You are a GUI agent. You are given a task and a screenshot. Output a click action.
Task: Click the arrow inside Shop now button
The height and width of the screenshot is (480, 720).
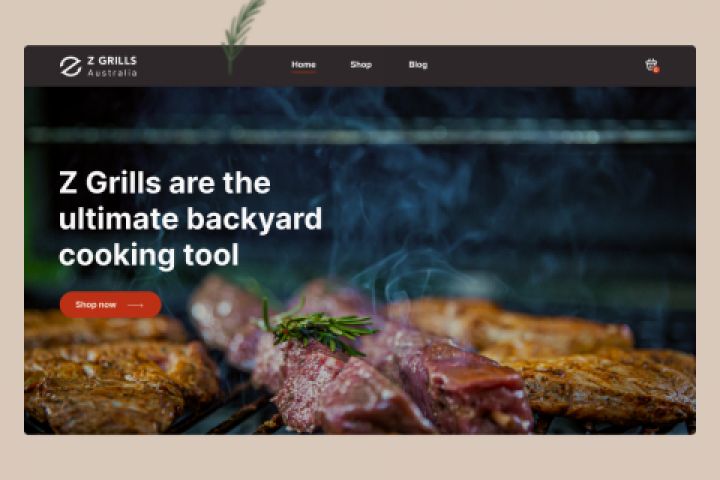[x=135, y=305]
